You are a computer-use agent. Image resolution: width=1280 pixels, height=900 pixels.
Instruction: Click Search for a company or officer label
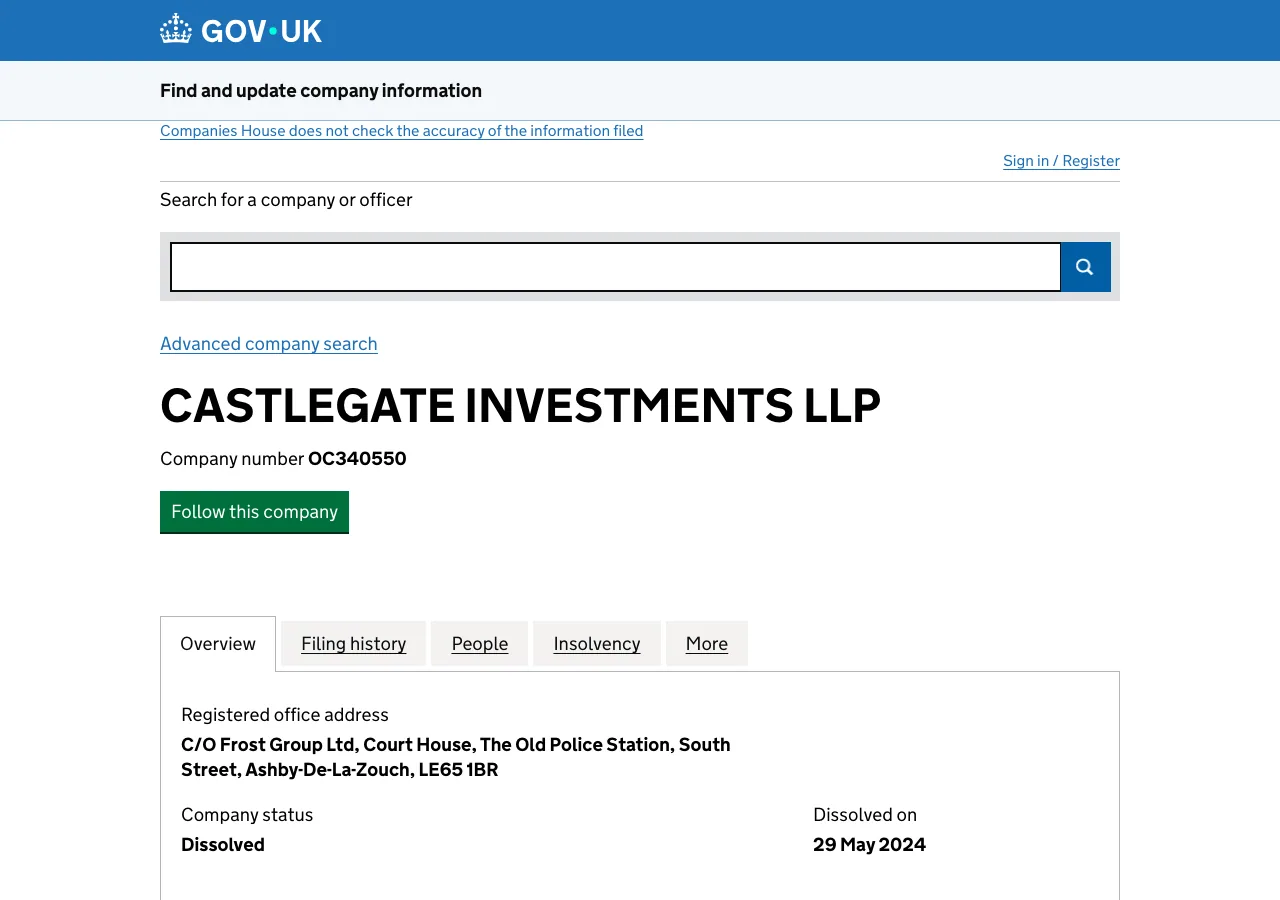point(286,199)
